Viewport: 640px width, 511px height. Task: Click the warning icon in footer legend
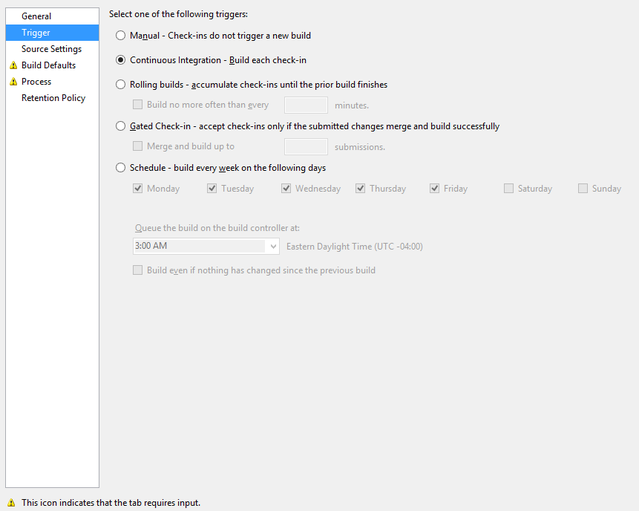11,503
